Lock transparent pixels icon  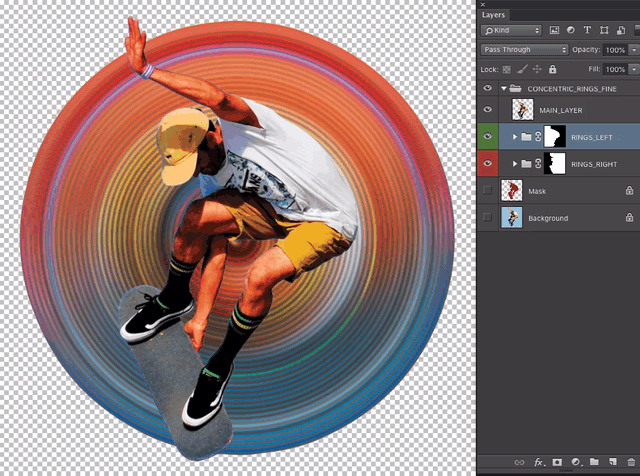click(507, 69)
